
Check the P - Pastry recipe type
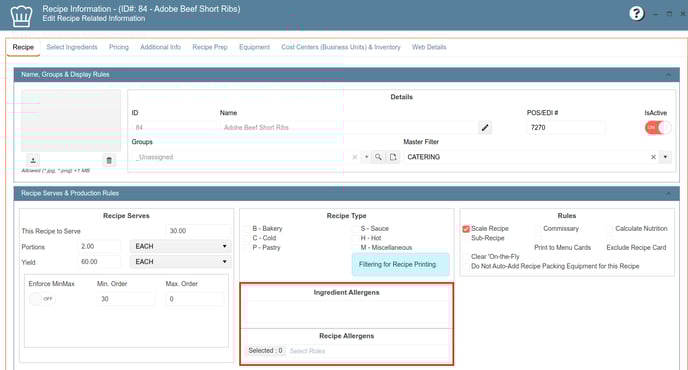coord(247,248)
